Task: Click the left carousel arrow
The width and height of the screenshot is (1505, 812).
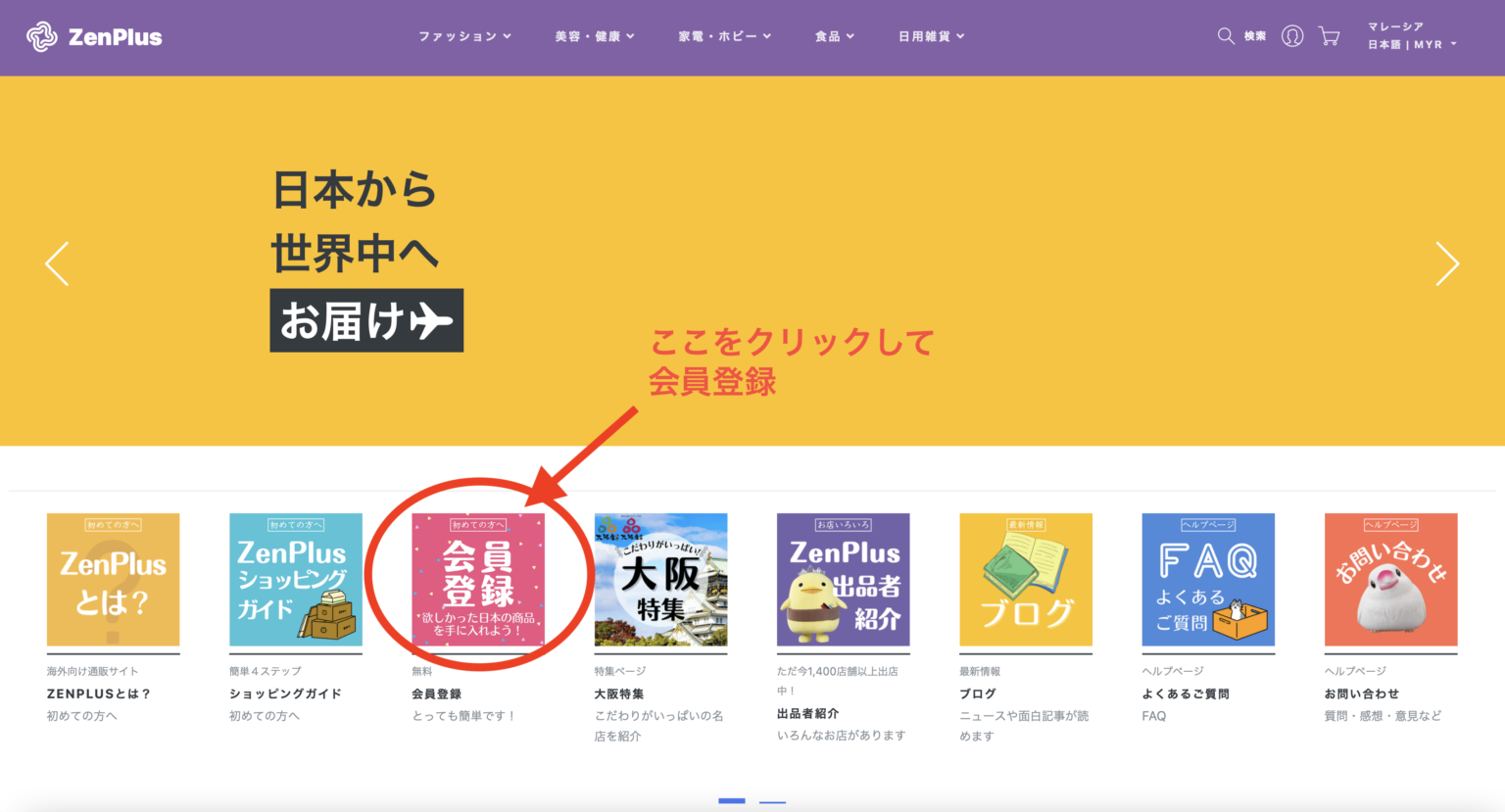Action: (x=57, y=263)
